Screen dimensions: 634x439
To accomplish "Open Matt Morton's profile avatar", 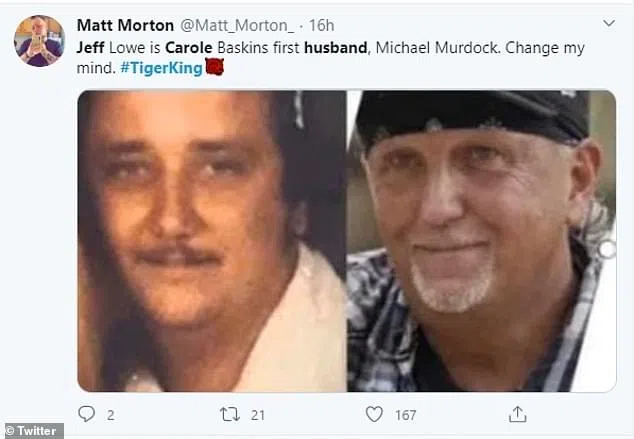I will point(39,41).
